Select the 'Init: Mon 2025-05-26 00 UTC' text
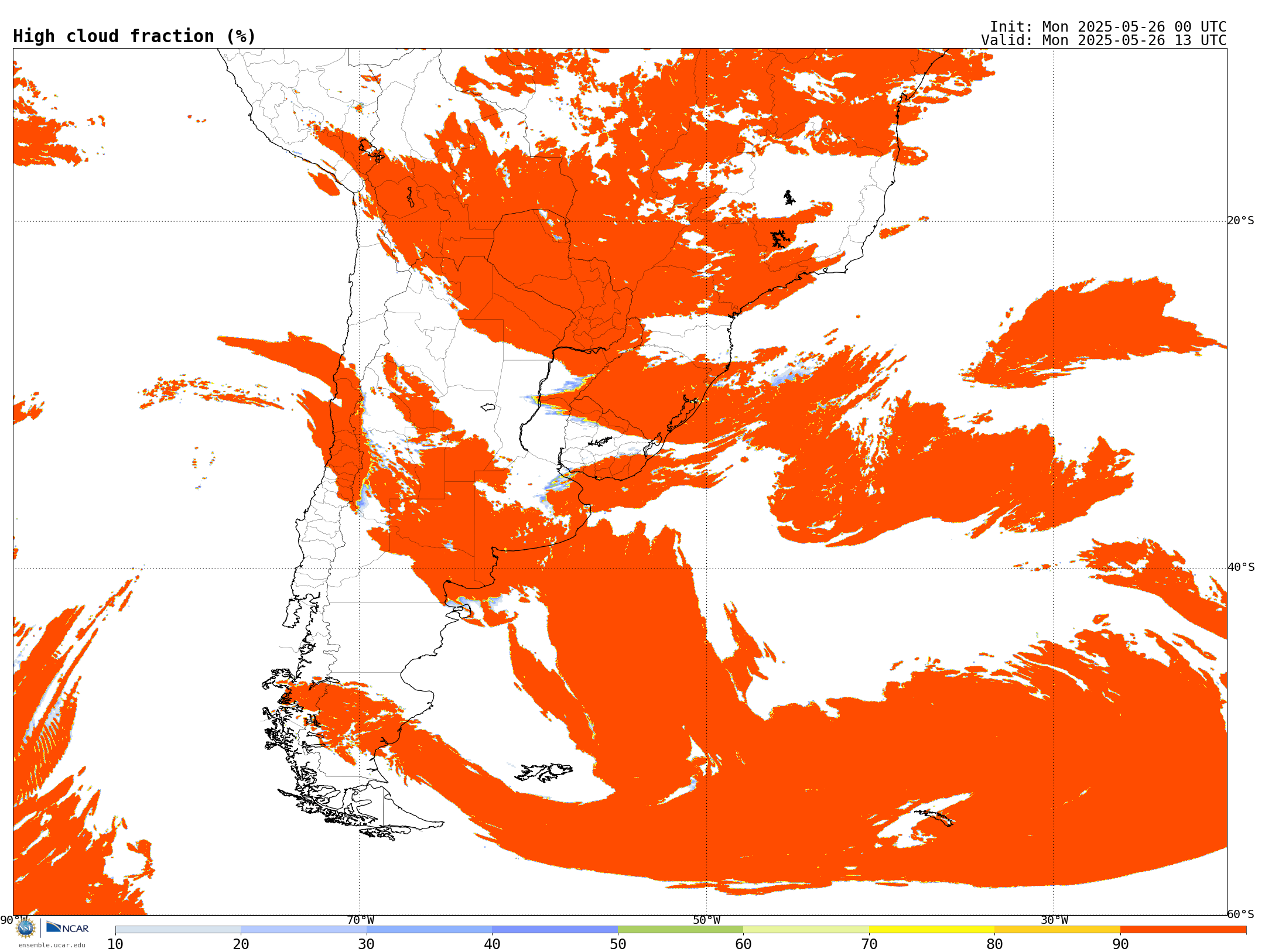Screen dimensions: 1265x952 [1108, 27]
